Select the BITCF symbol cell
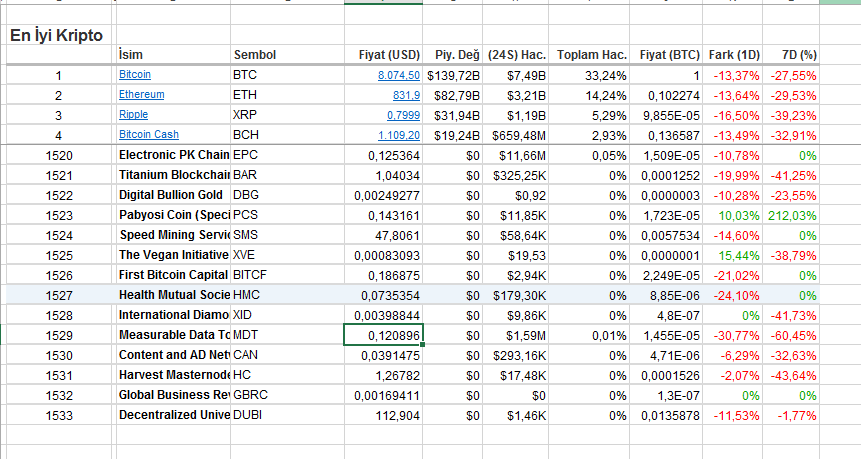The width and height of the screenshot is (861, 459). coord(287,275)
